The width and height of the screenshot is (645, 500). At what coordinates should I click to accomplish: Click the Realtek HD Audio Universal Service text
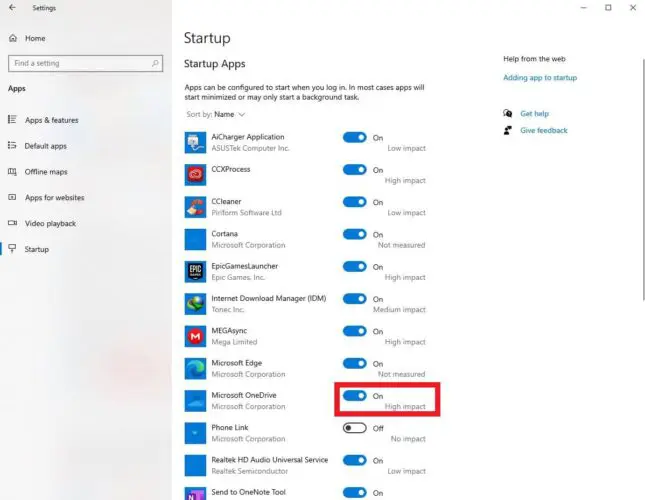coord(270,460)
